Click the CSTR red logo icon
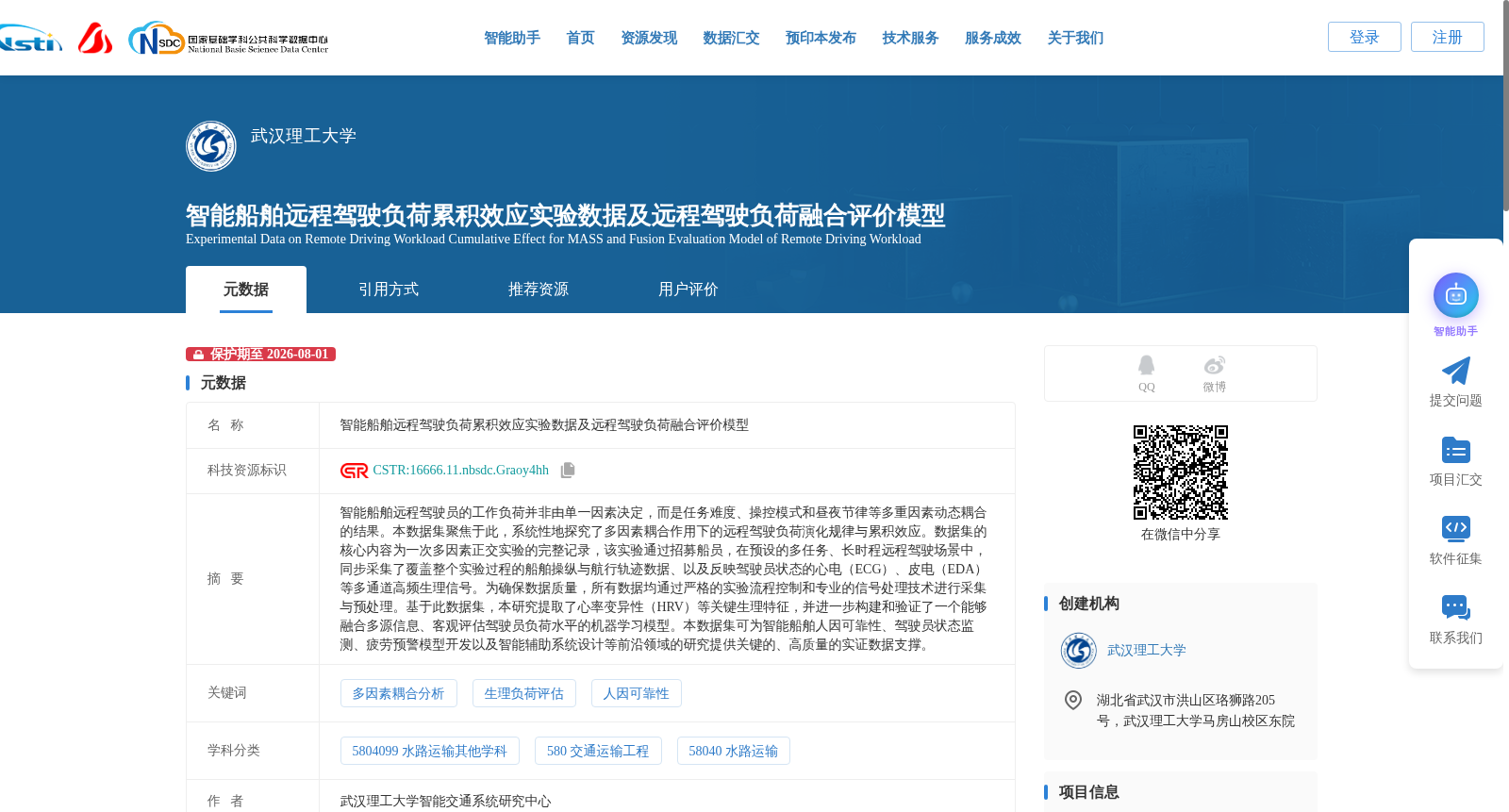This screenshot has width=1509, height=812. (354, 471)
